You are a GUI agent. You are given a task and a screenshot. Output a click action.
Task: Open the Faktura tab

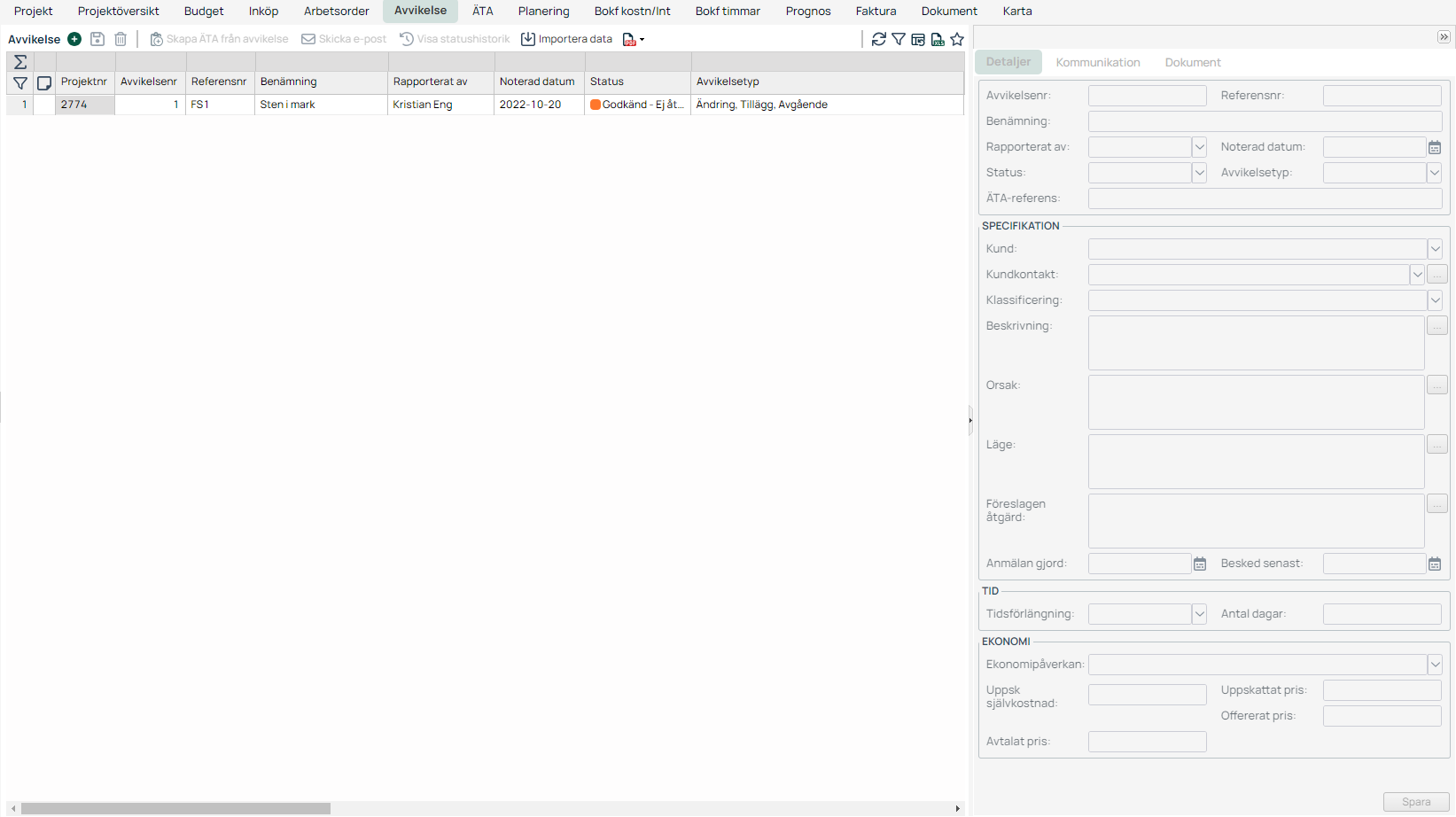(x=876, y=12)
